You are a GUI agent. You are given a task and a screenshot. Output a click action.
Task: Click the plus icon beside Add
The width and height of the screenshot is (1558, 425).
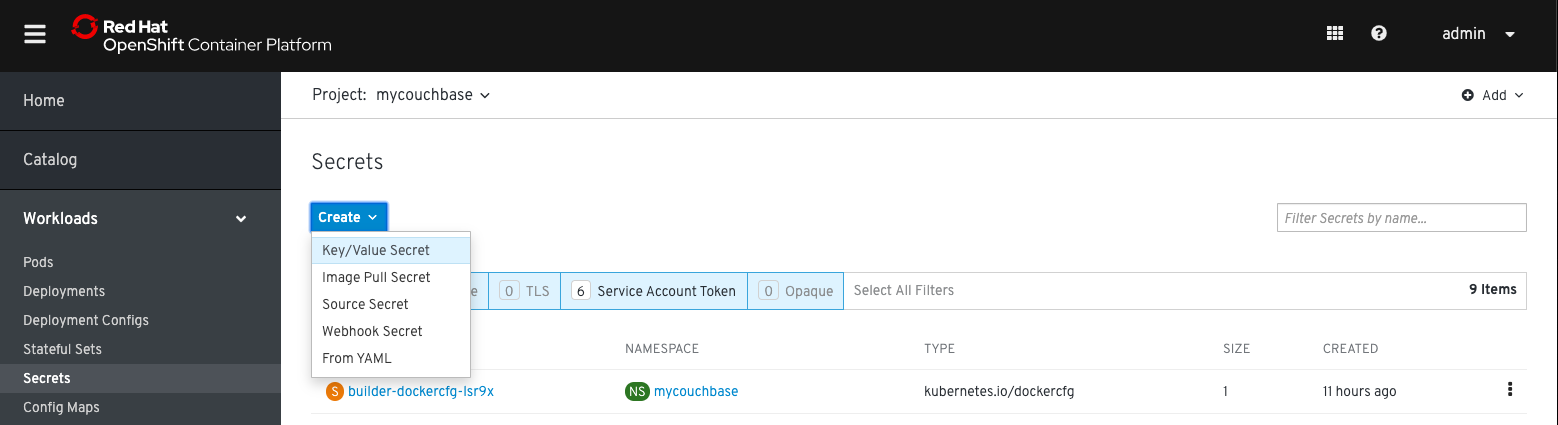1468,96
